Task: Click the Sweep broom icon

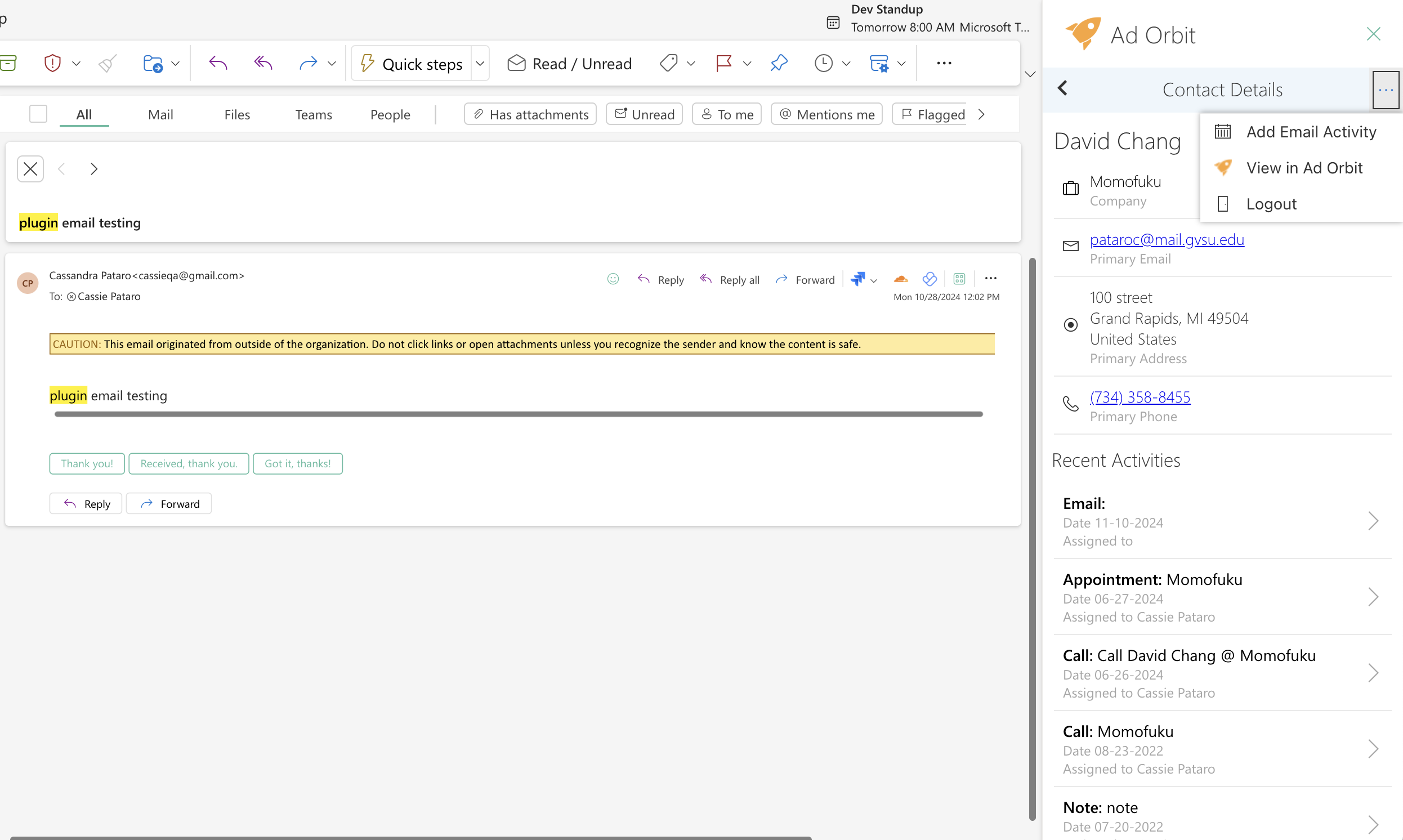Action: click(108, 63)
